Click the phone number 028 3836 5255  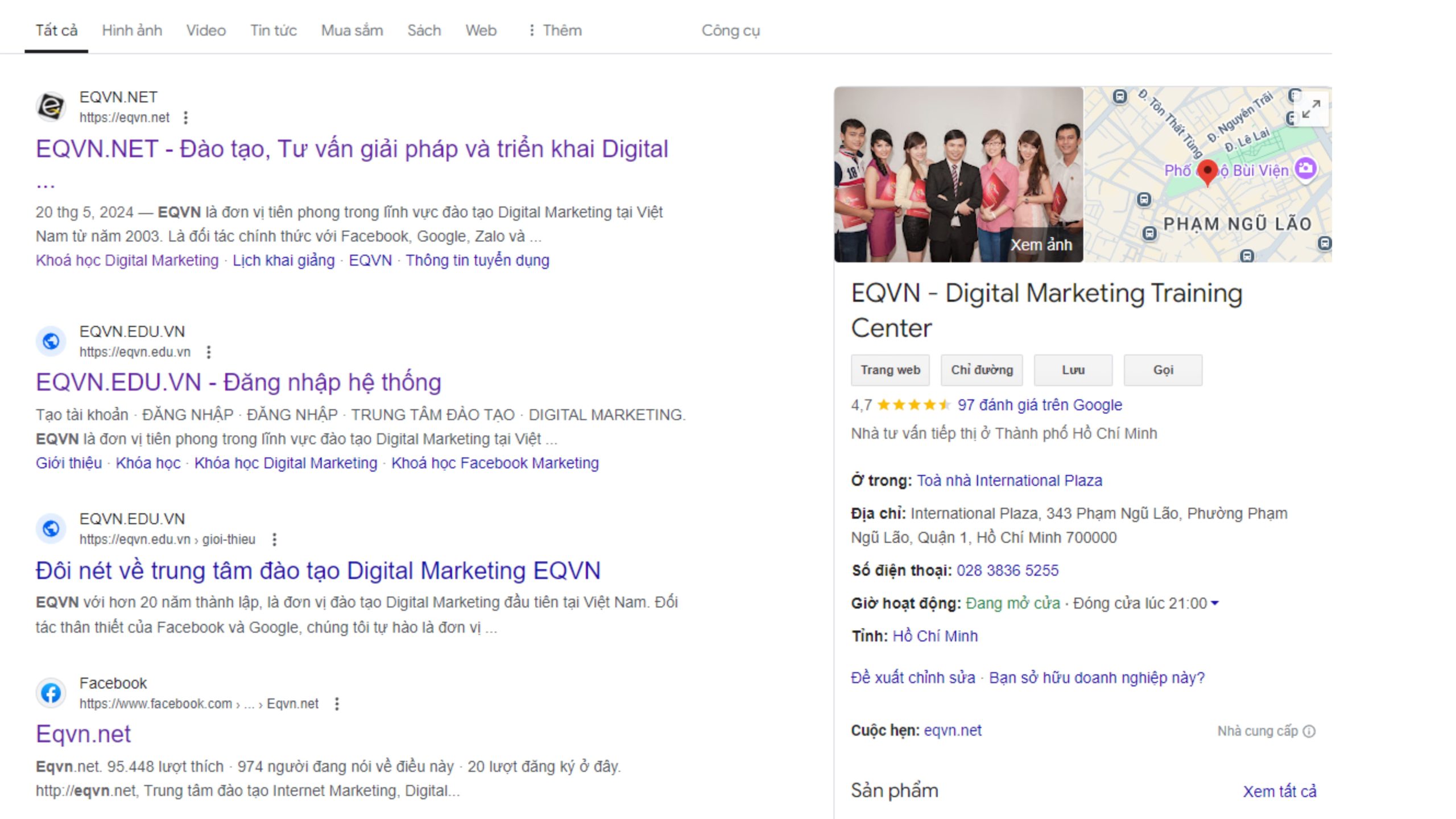[1007, 570]
